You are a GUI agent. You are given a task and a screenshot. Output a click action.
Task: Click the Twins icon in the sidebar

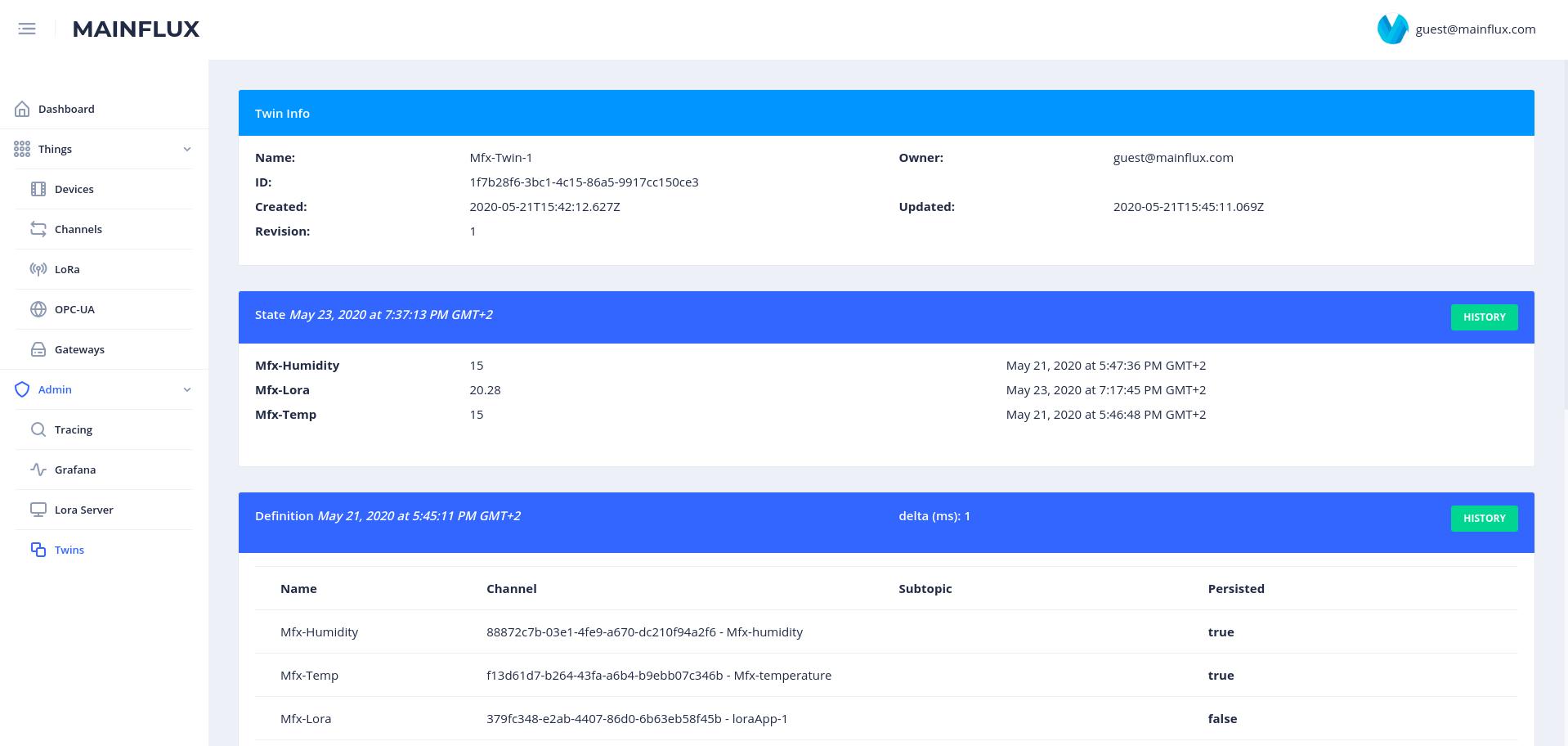(38, 549)
